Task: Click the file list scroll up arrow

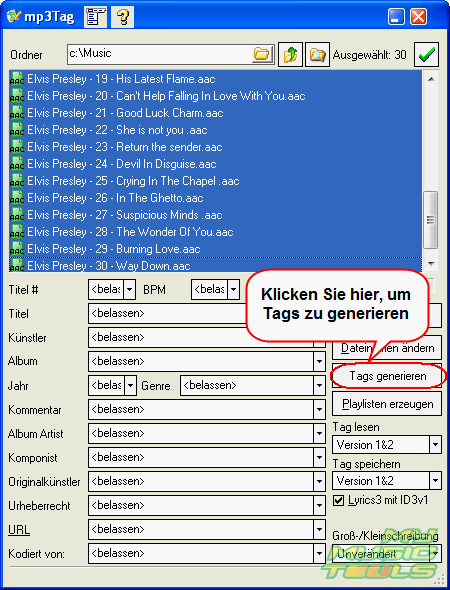Action: click(x=431, y=79)
